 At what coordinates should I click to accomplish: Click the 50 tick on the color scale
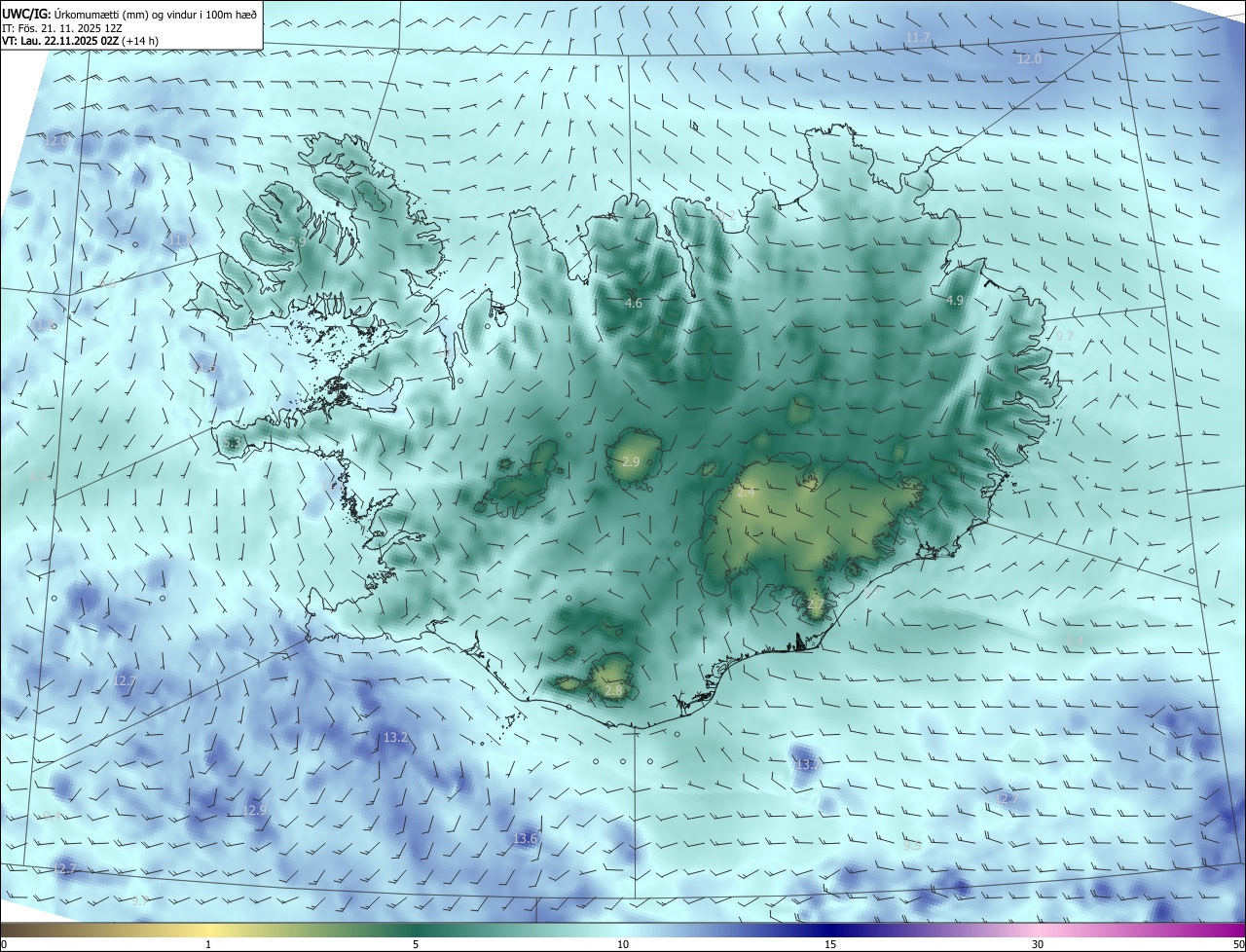tap(1238, 944)
